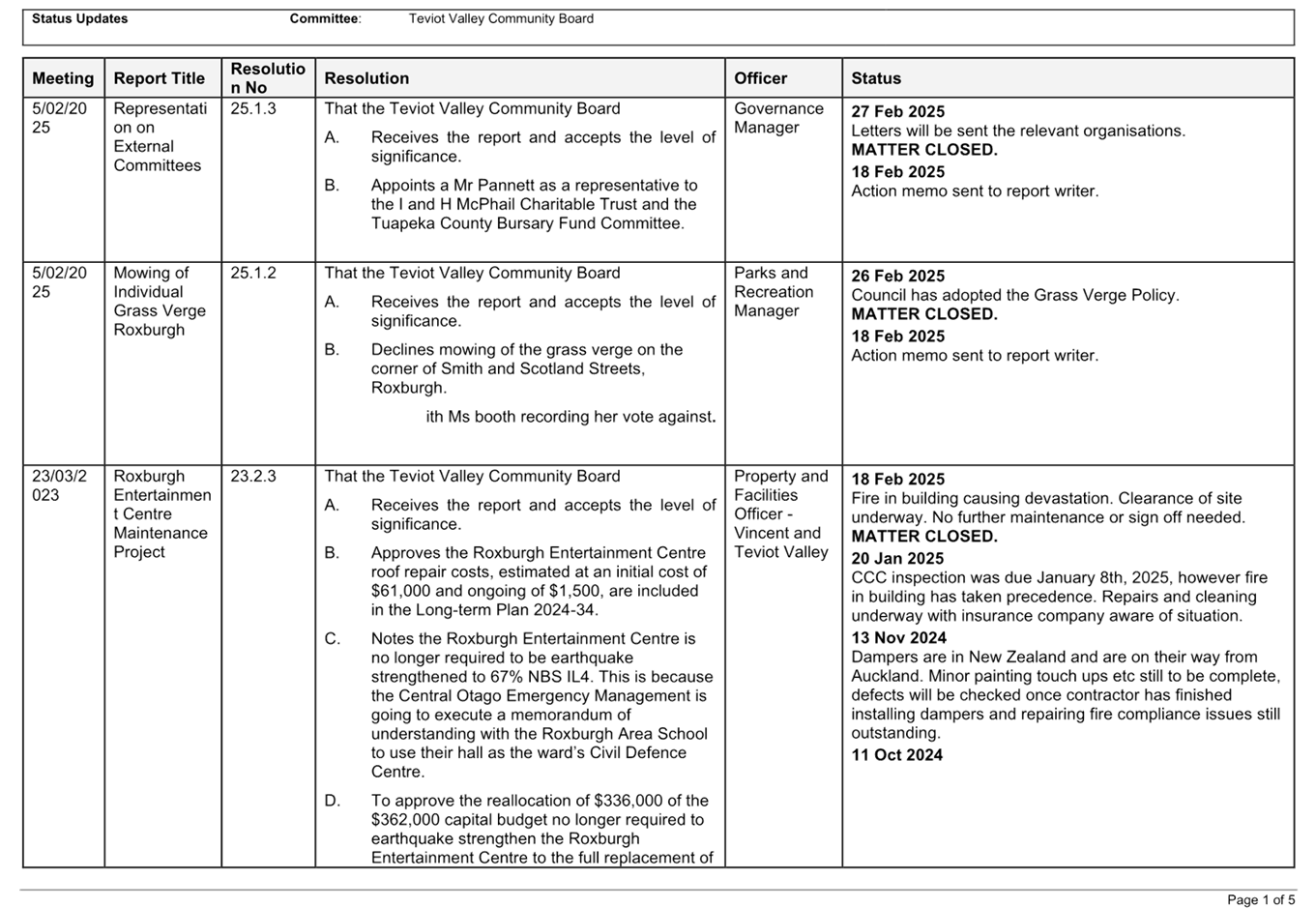Click the Status column header
This screenshot has height=908, width=1316.
click(x=875, y=78)
